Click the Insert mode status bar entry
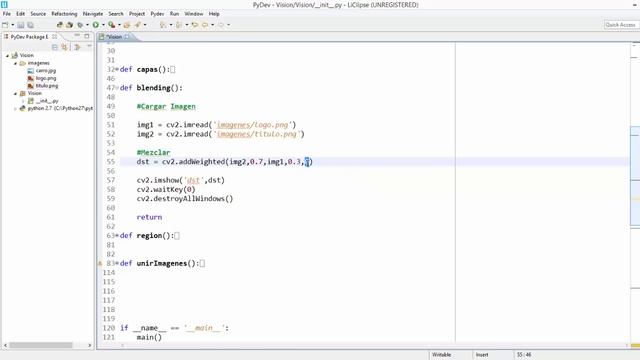Screen dimensions: 640x360 click(x=482, y=355)
